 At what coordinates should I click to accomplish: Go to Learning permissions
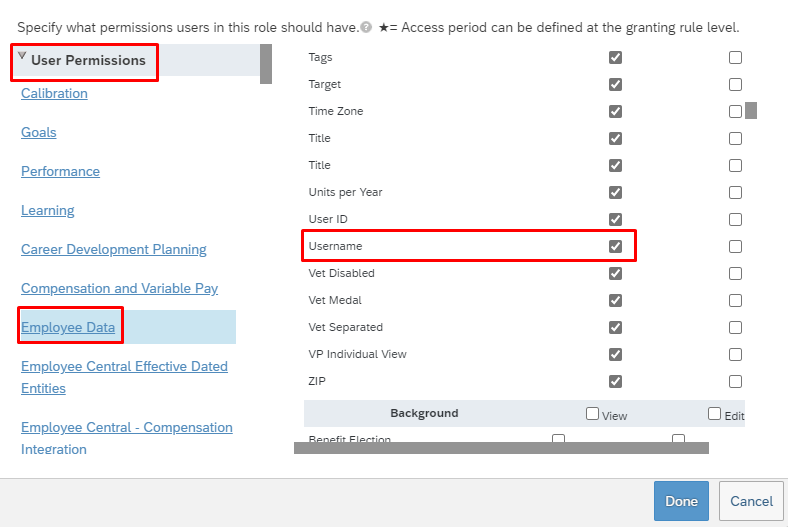(48, 210)
